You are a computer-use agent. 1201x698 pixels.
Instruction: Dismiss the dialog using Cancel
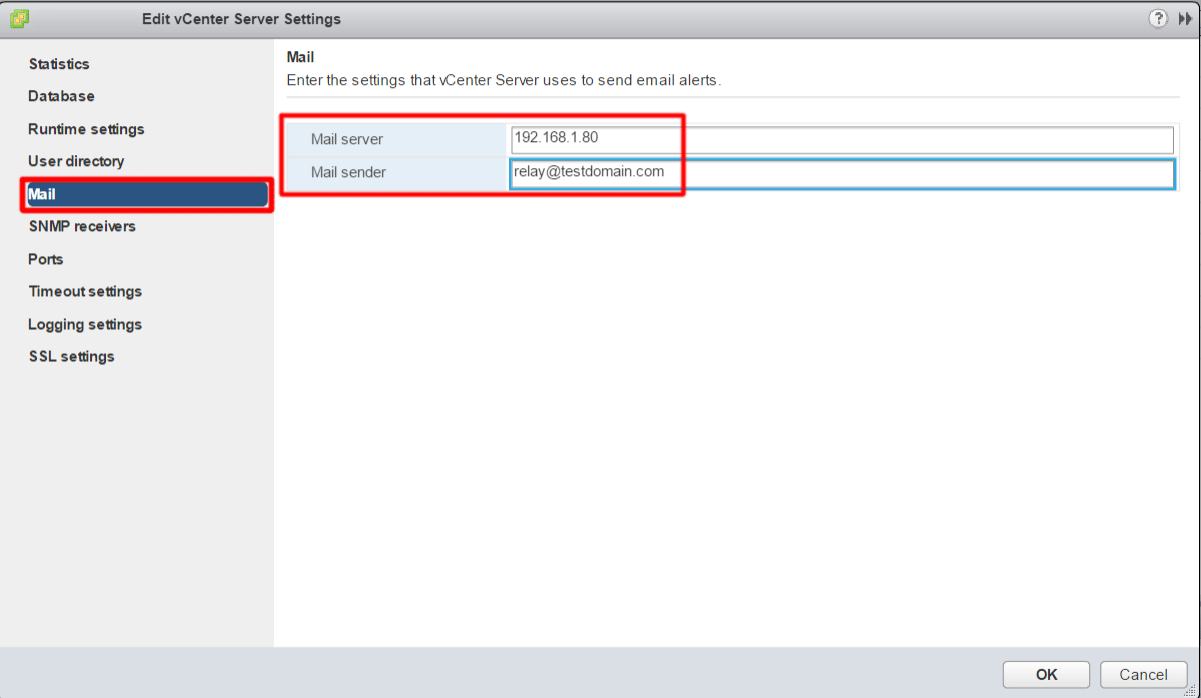[x=1143, y=674]
